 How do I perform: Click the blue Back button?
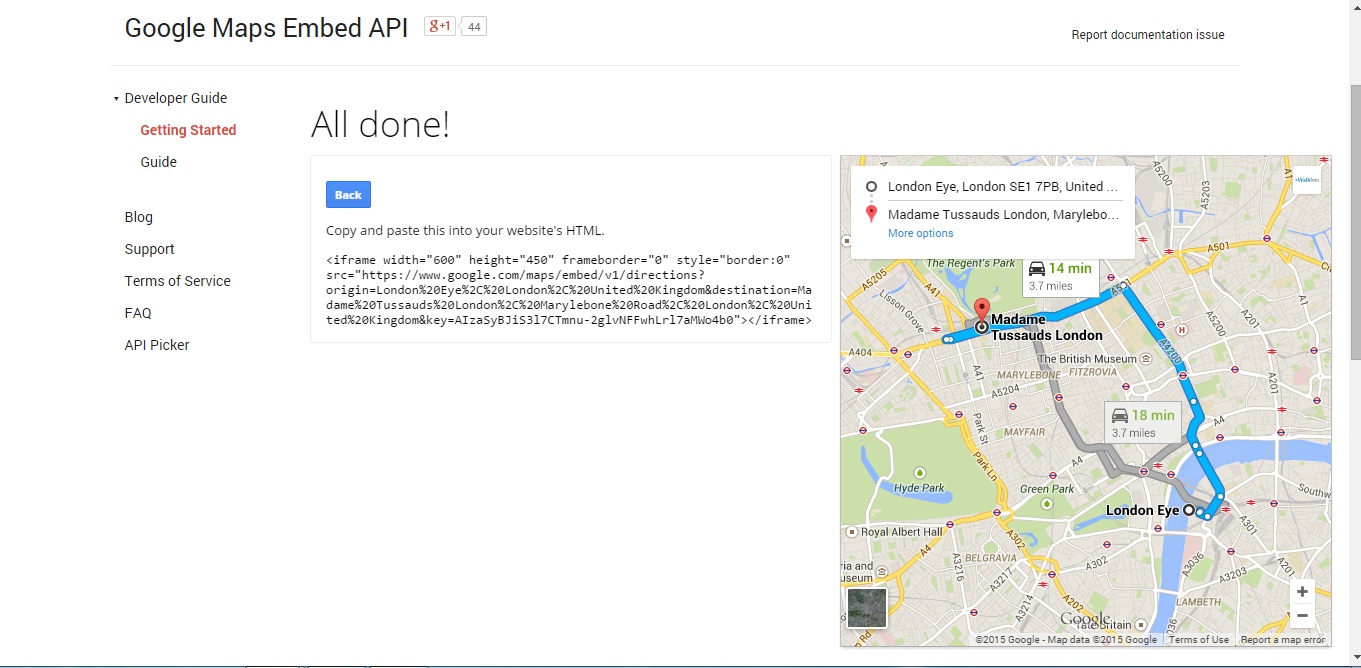pyautogui.click(x=348, y=195)
